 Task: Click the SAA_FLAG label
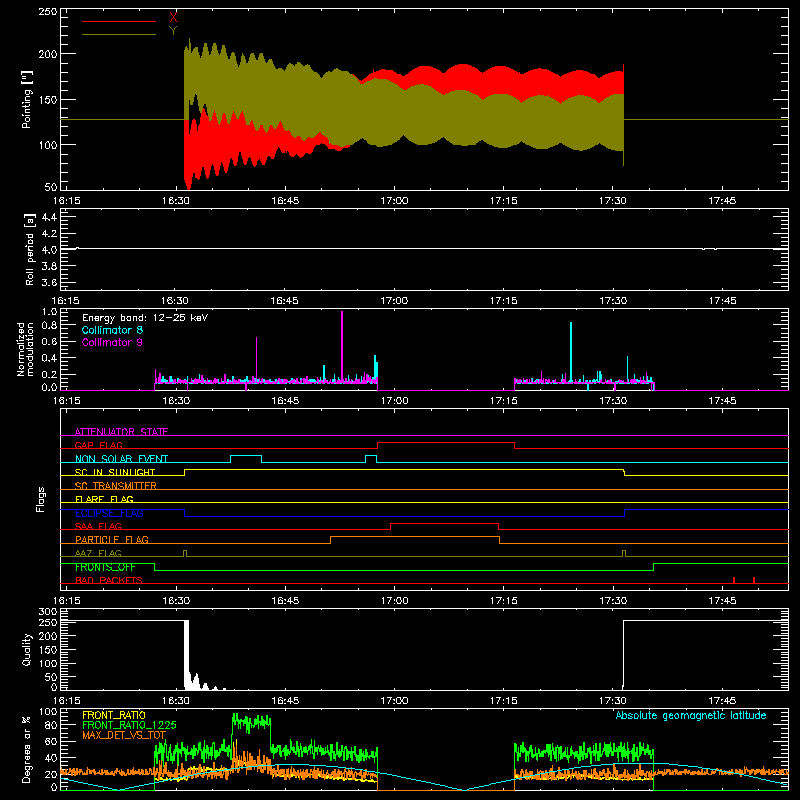[x=98, y=526]
